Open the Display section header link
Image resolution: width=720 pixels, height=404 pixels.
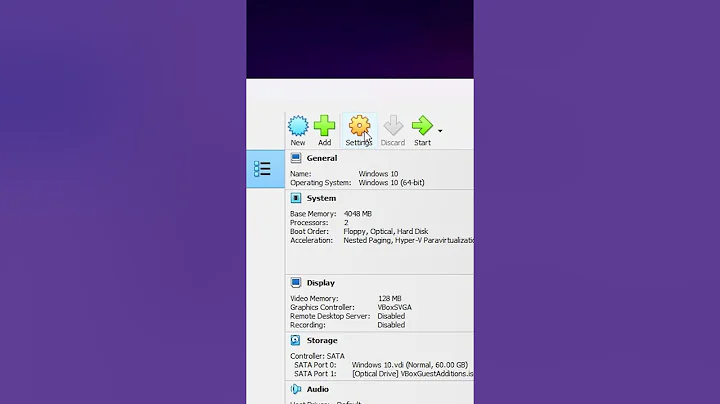click(x=321, y=283)
